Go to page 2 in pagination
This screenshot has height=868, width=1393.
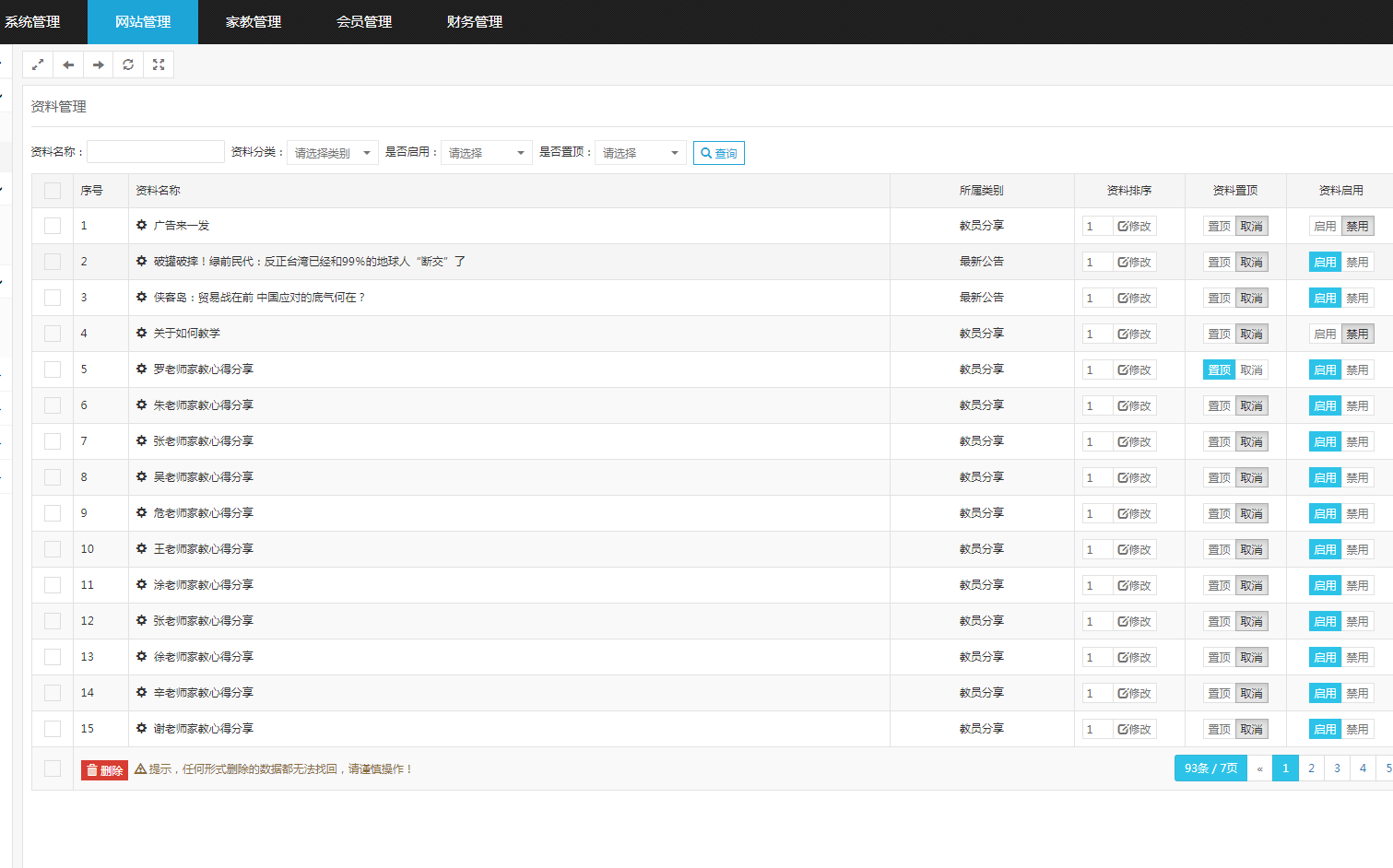[x=1311, y=768]
